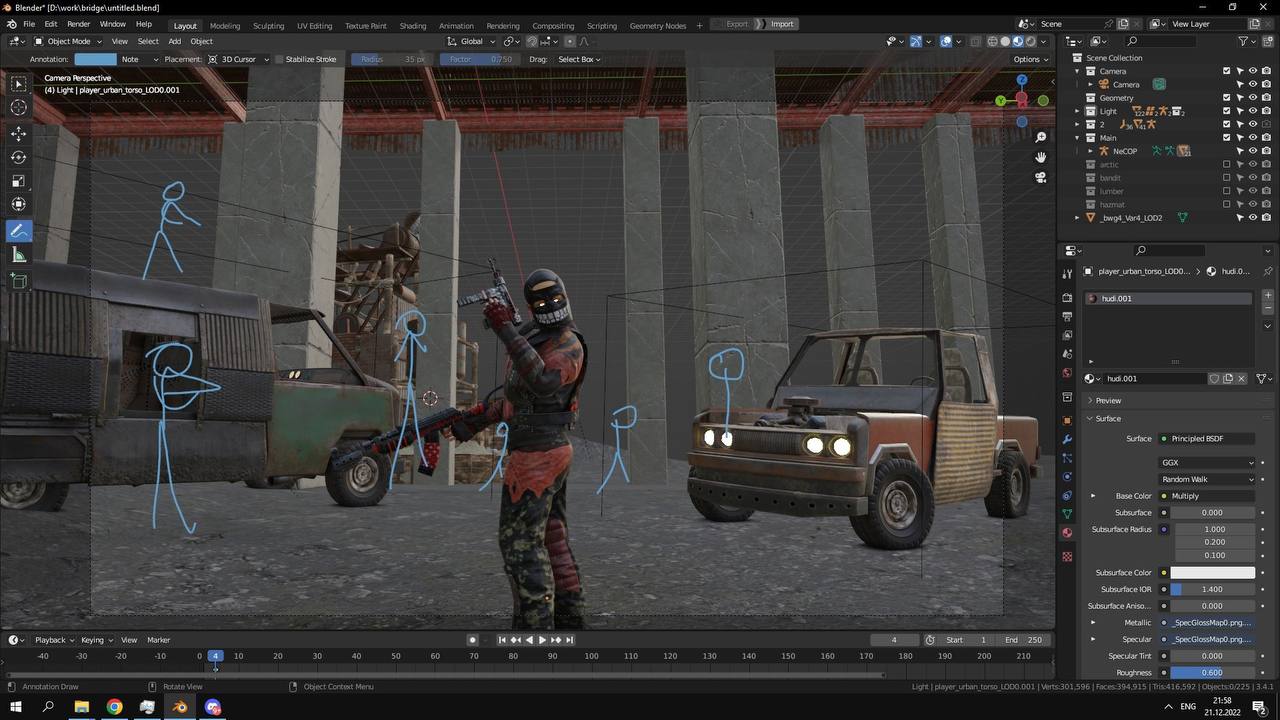The height and width of the screenshot is (720, 1280).
Task: Select the Measure tool in left toolbar
Action: [x=19, y=255]
